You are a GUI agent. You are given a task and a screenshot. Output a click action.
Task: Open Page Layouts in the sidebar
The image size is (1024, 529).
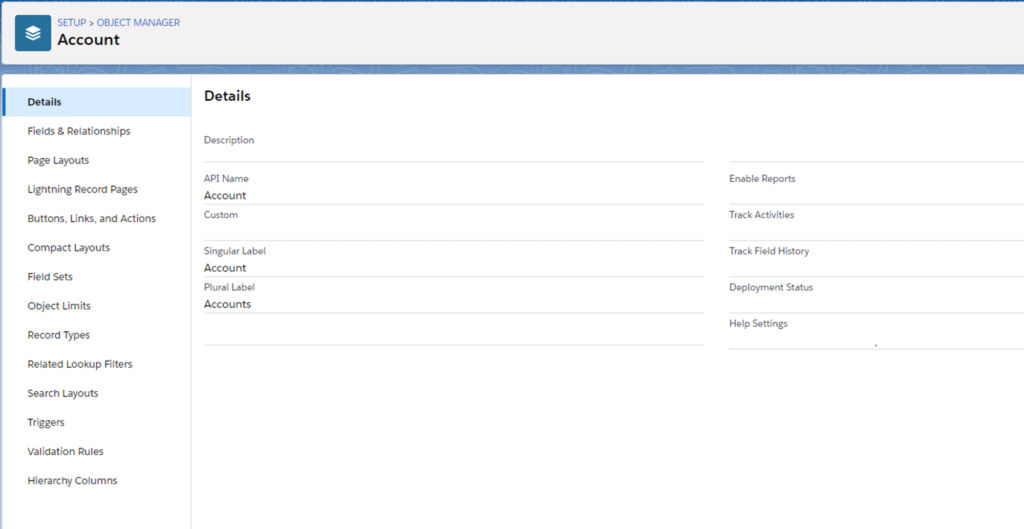pyautogui.click(x=58, y=161)
